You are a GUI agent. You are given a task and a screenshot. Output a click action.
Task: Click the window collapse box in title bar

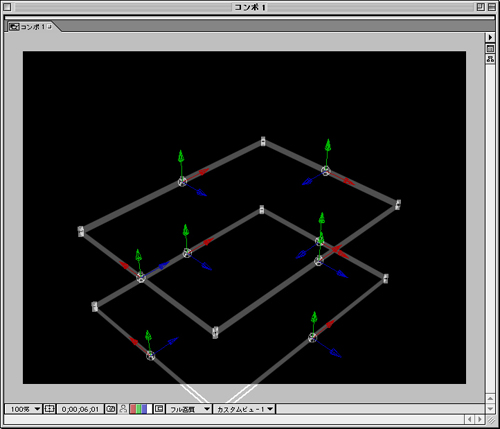coord(492,7)
